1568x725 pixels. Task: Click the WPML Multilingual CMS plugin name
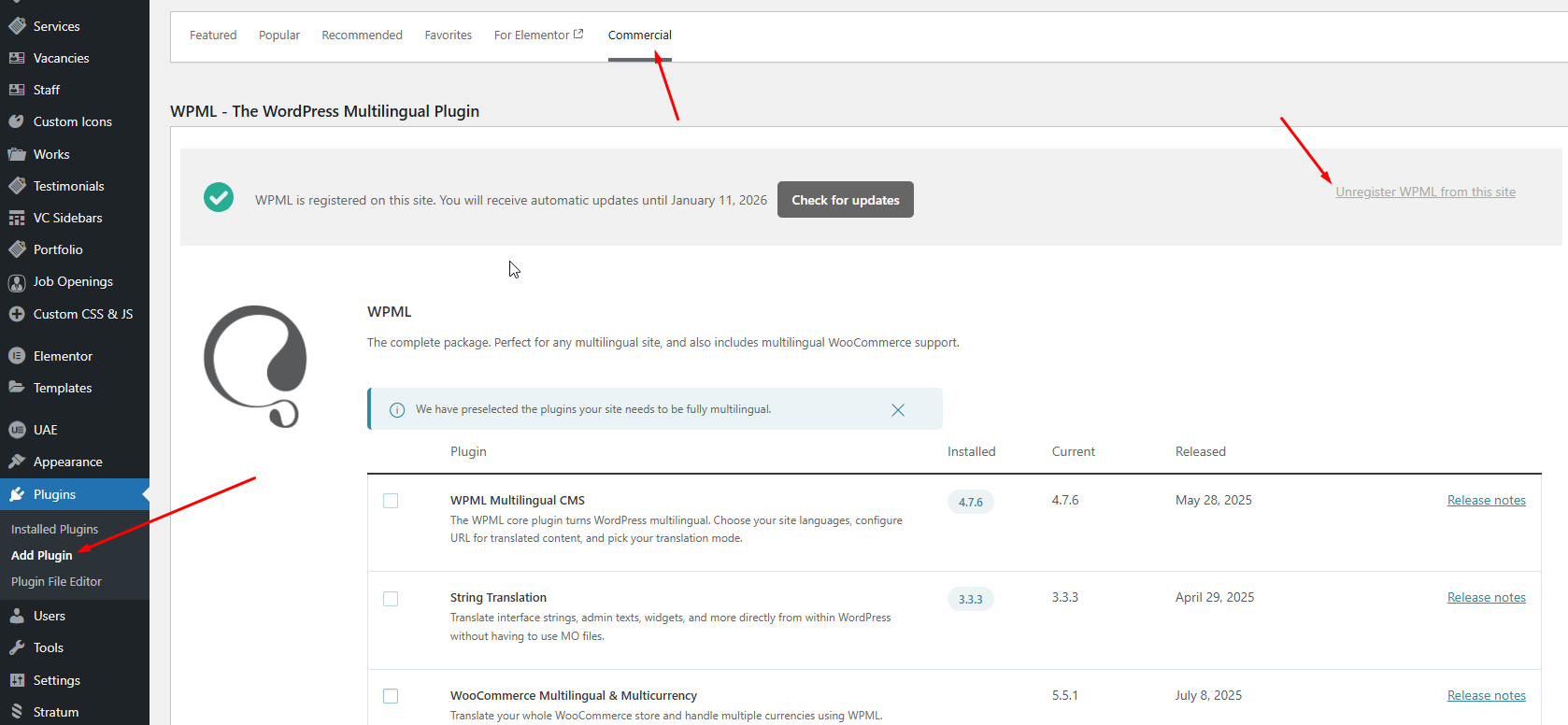(518, 500)
